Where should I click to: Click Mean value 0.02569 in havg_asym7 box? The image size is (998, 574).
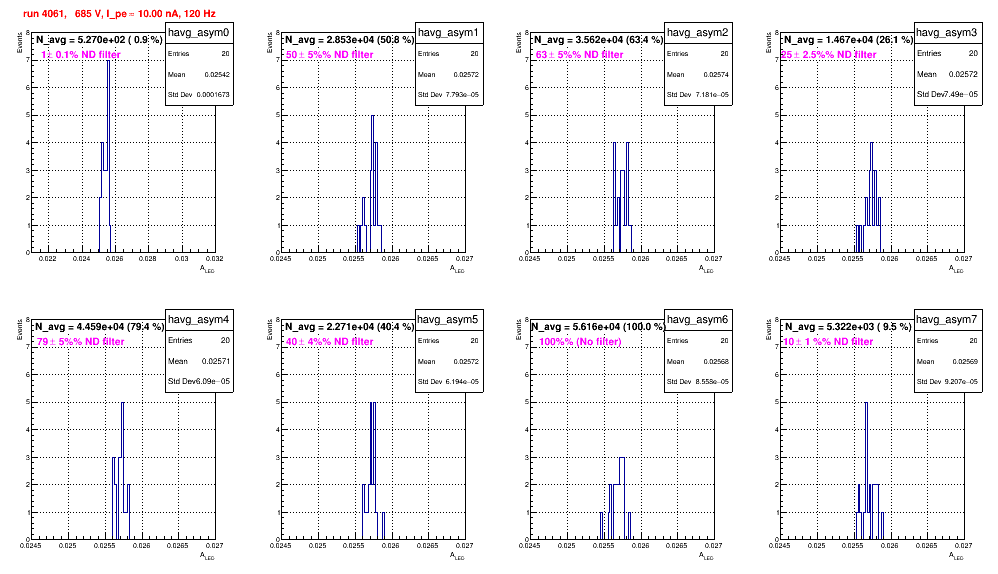966,361
